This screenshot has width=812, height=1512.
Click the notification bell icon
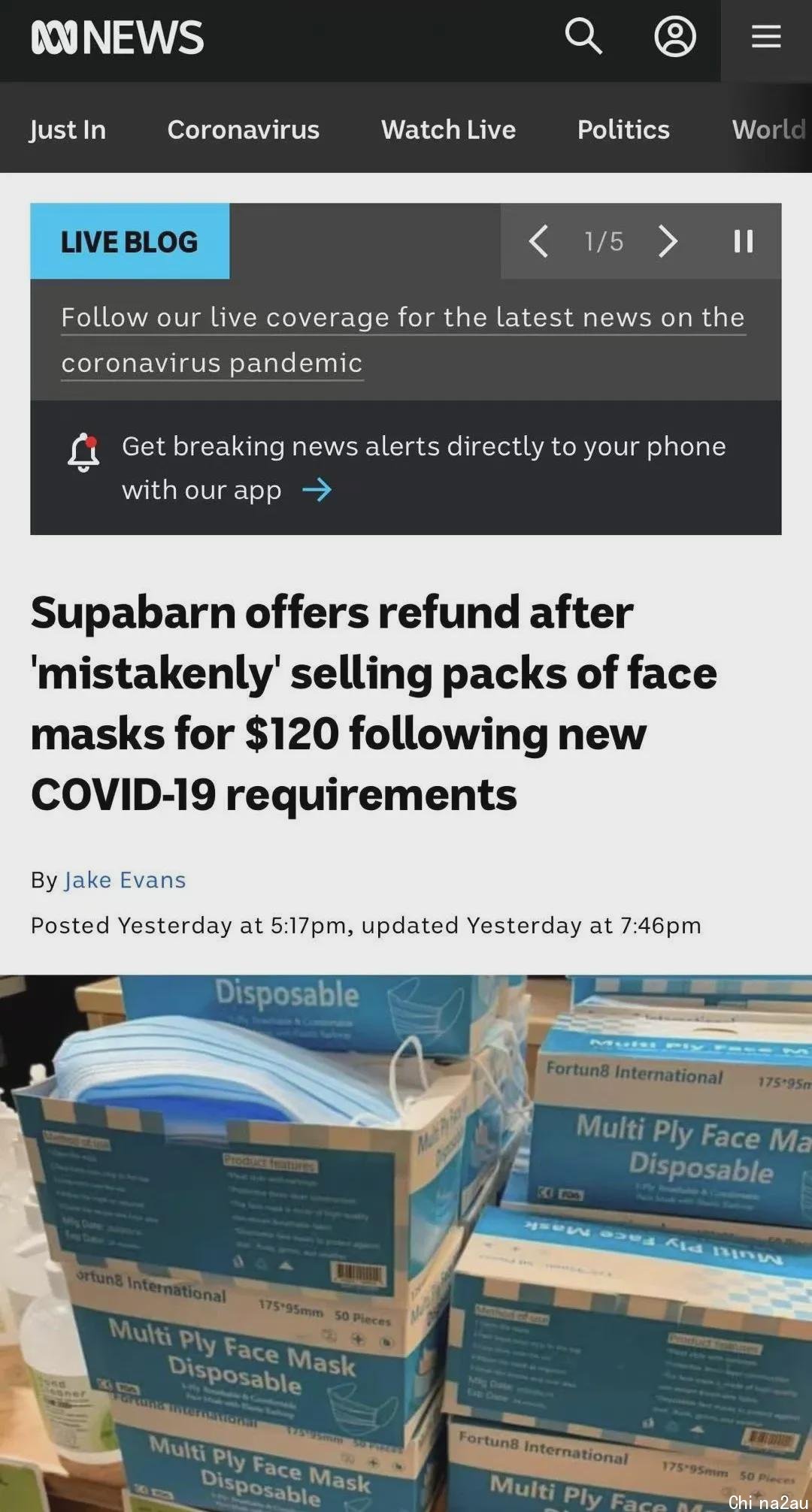(x=83, y=452)
